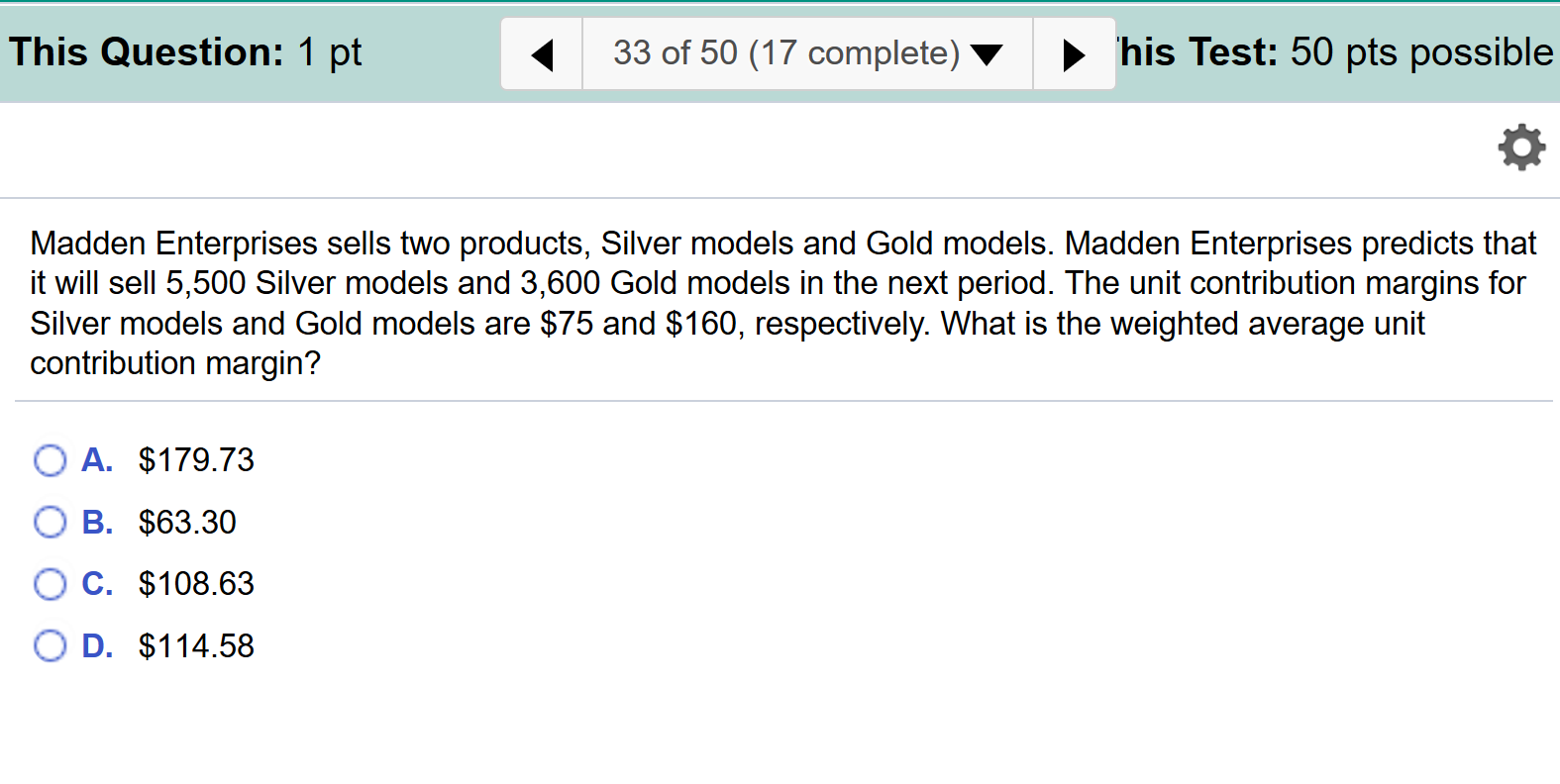Select radio button for option D
Screen dimensions: 1560x784
50,645
